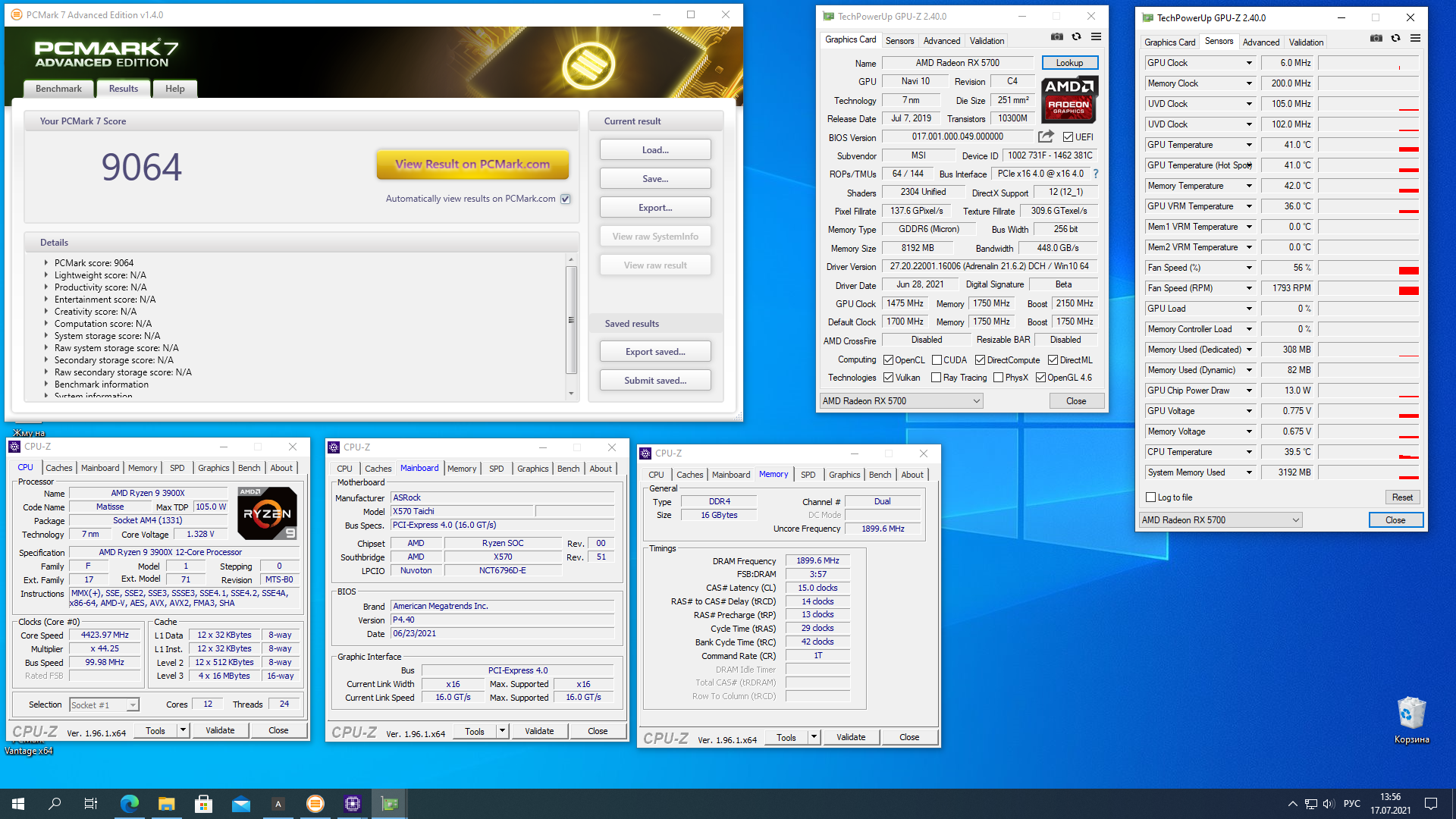This screenshot has width=1456, height=819.
Task: Click the Reset button in GPU-Z Sensors
Action: [x=1402, y=497]
